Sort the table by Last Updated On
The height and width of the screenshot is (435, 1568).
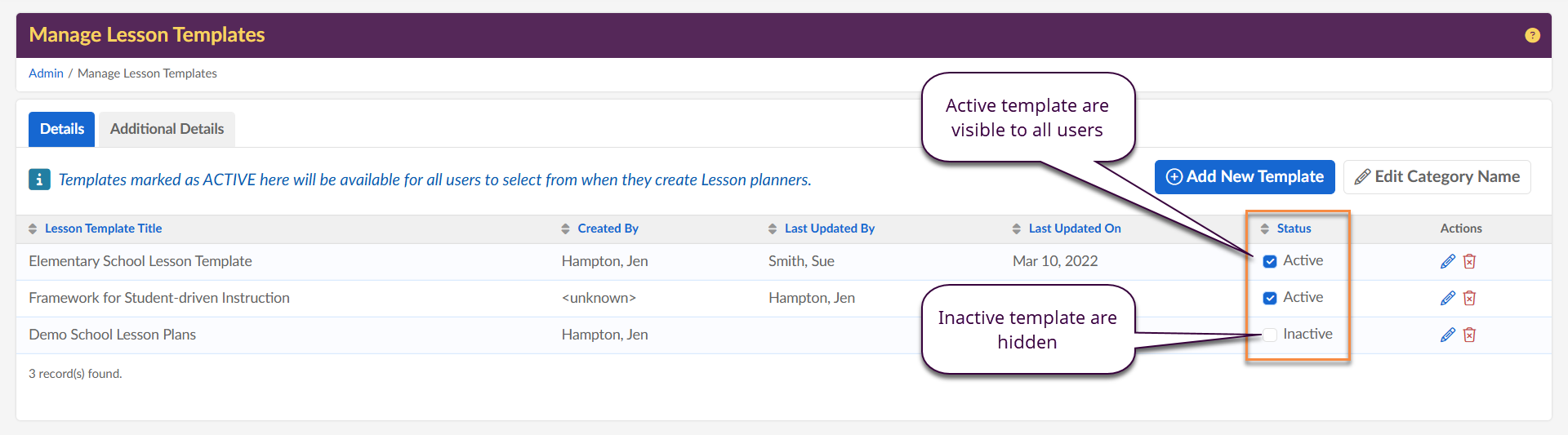[x=1074, y=229]
